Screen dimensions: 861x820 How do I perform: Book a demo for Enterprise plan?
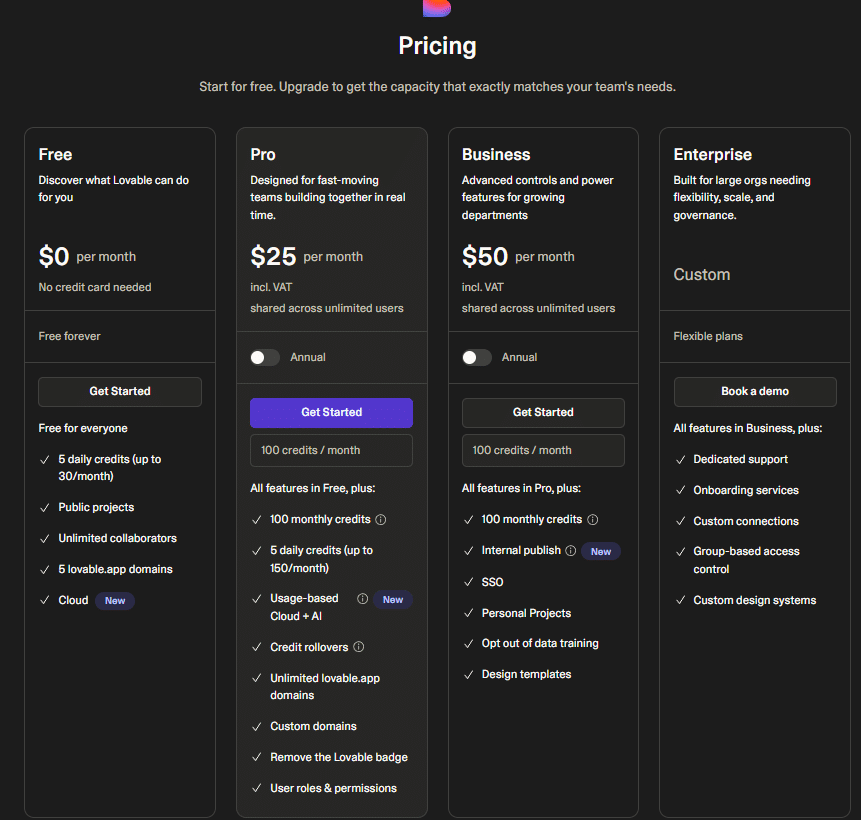point(755,391)
